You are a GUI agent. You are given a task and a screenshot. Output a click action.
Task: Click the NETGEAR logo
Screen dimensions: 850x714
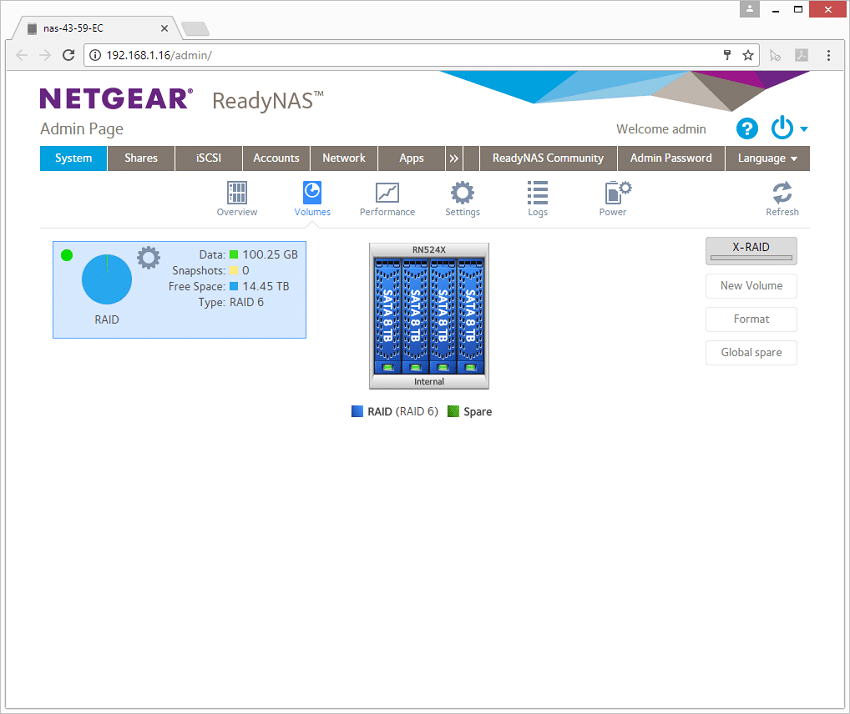click(x=116, y=99)
